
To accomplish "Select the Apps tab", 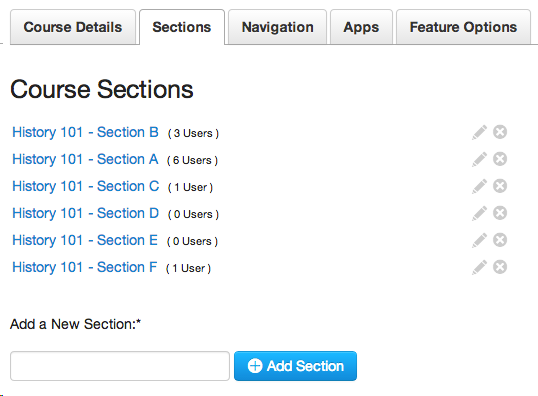I will (x=361, y=27).
